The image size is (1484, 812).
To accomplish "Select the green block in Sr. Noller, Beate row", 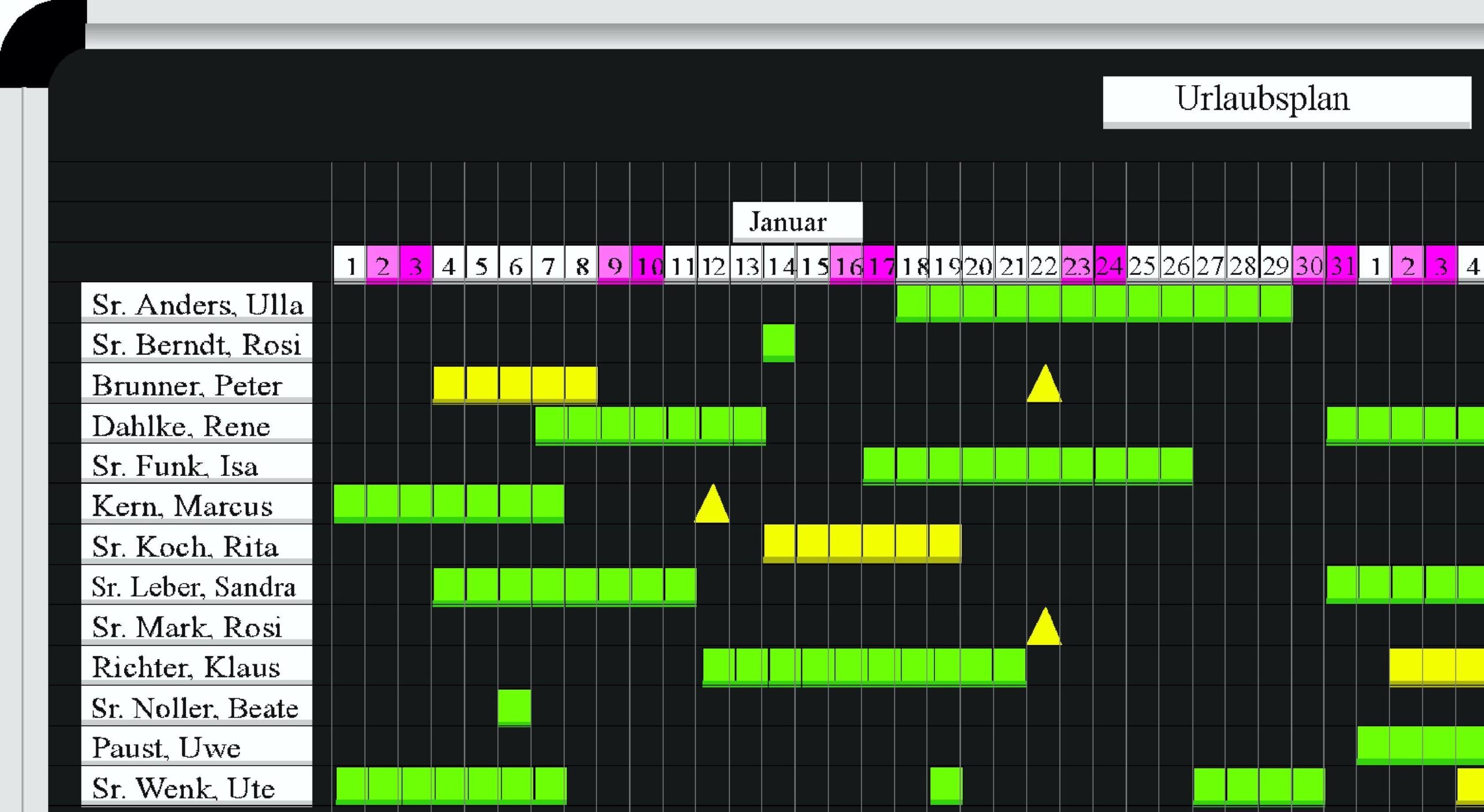I will 514,707.
